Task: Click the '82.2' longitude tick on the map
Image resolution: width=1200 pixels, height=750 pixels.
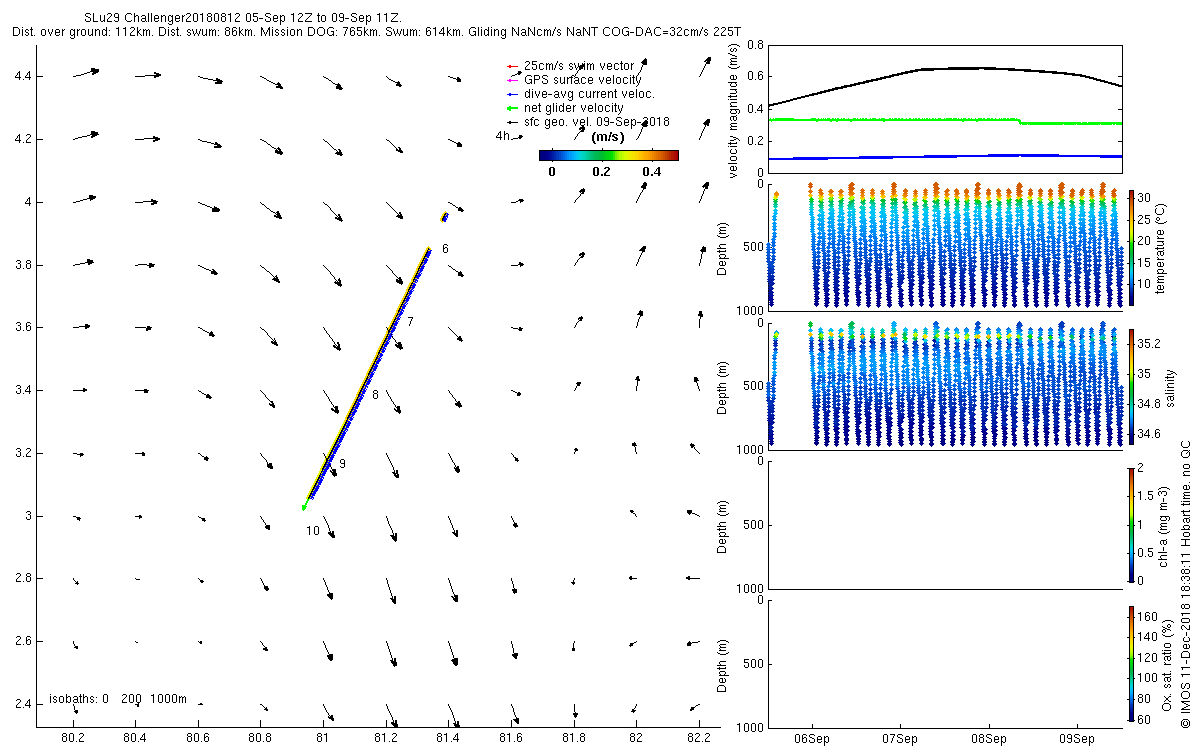Action: pyautogui.click(x=698, y=738)
